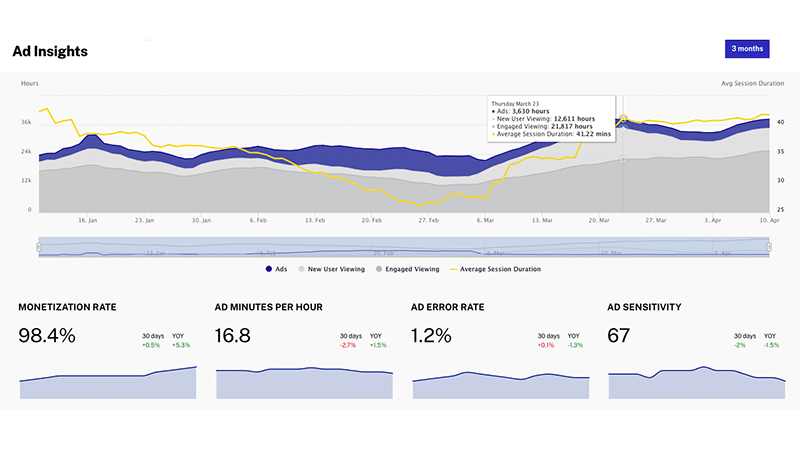The image size is (800, 450).
Task: Click the March 23 tooltip box on chart
Action: point(553,119)
